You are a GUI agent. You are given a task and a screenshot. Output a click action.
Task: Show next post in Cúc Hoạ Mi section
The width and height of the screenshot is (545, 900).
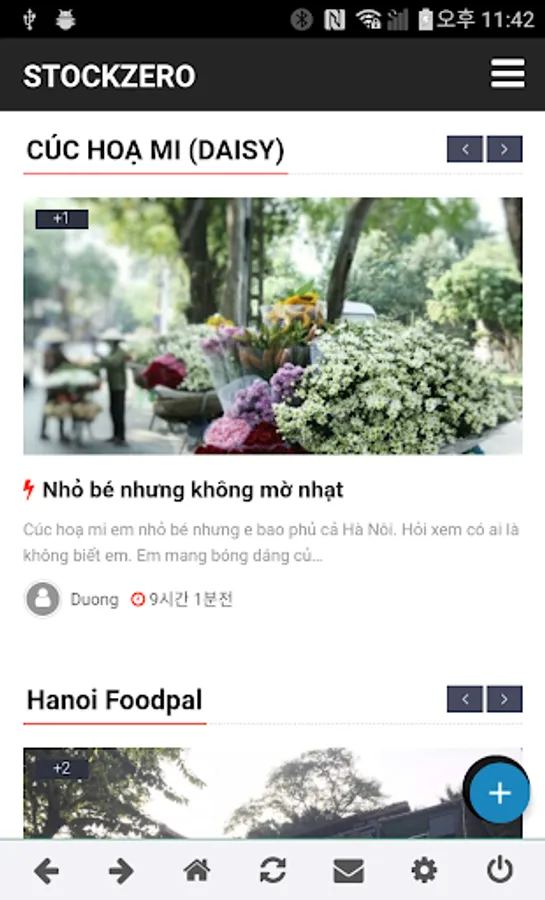tap(504, 149)
